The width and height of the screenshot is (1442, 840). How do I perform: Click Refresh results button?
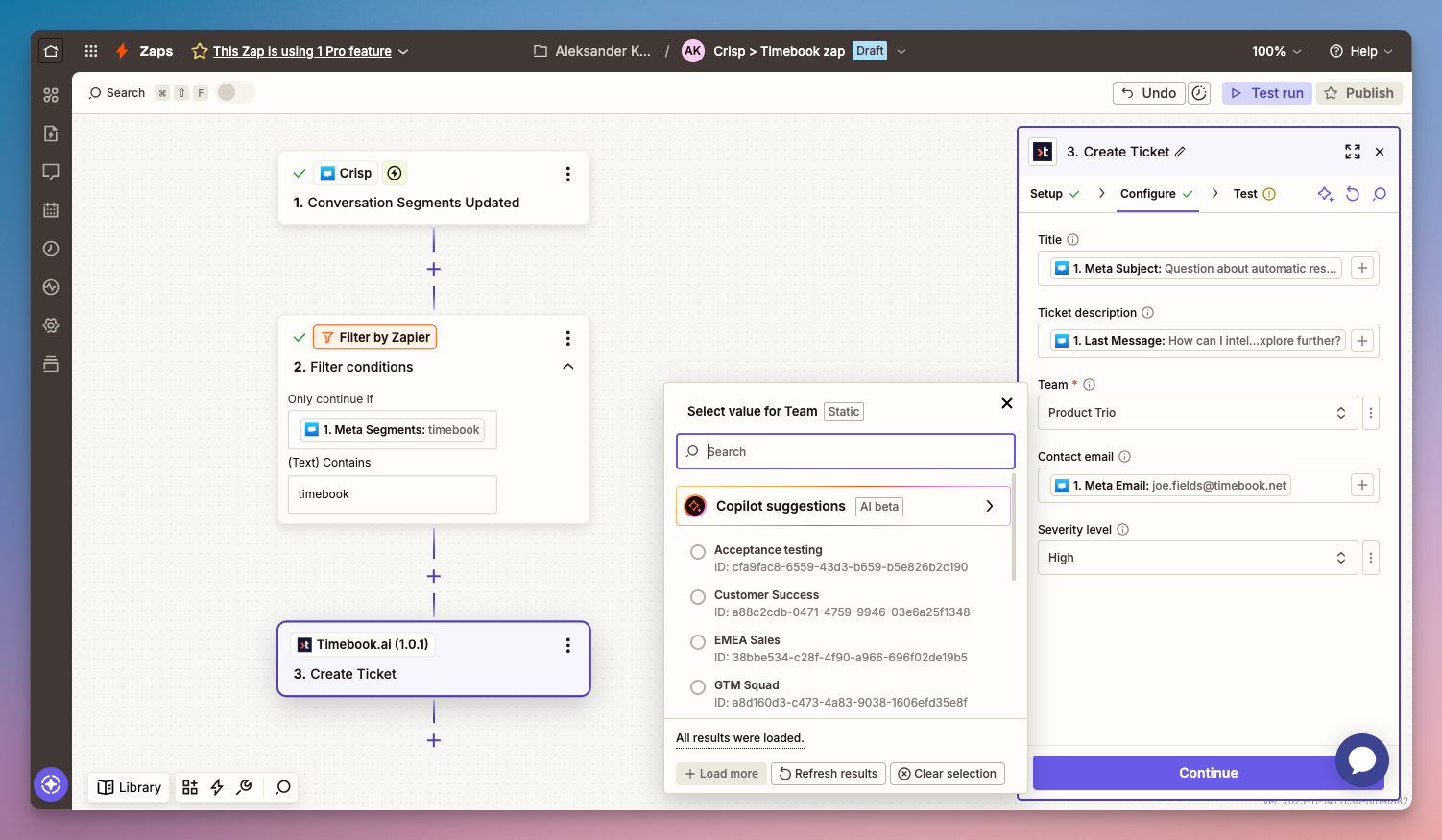[x=828, y=774]
